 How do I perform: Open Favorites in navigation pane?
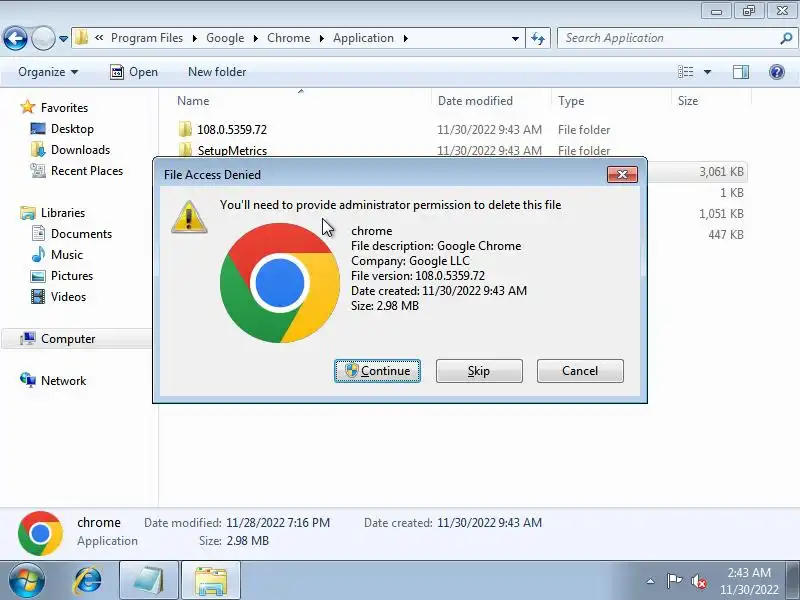click(64, 108)
